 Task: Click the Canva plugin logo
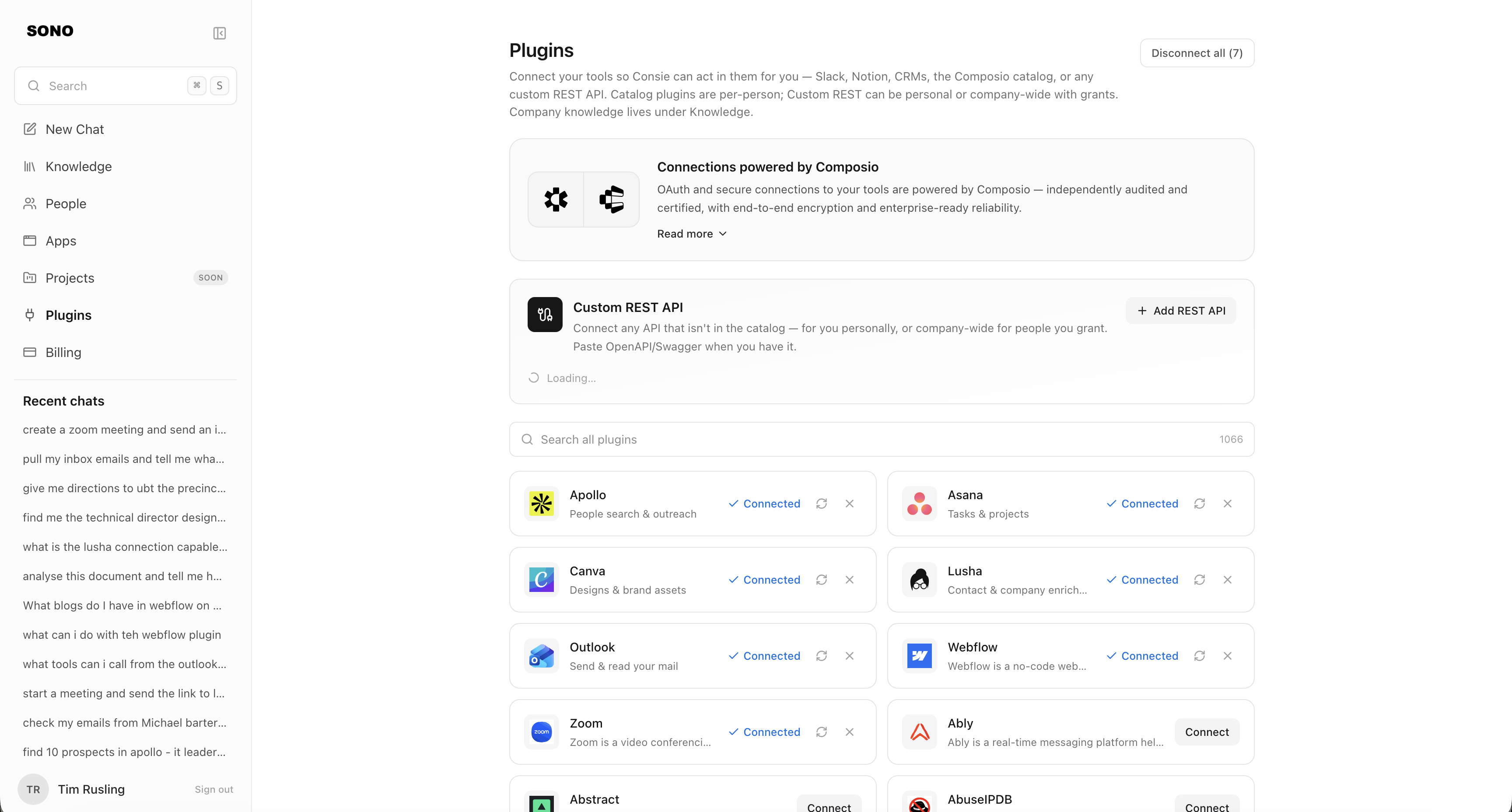(541, 580)
